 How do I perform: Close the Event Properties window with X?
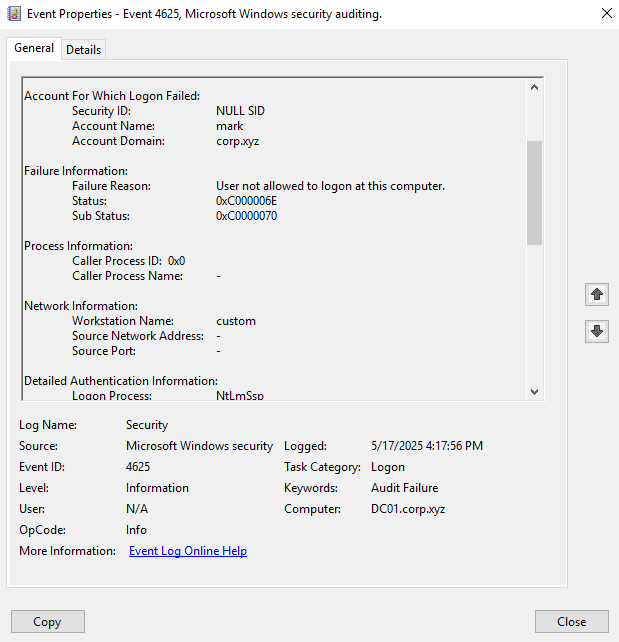606,14
